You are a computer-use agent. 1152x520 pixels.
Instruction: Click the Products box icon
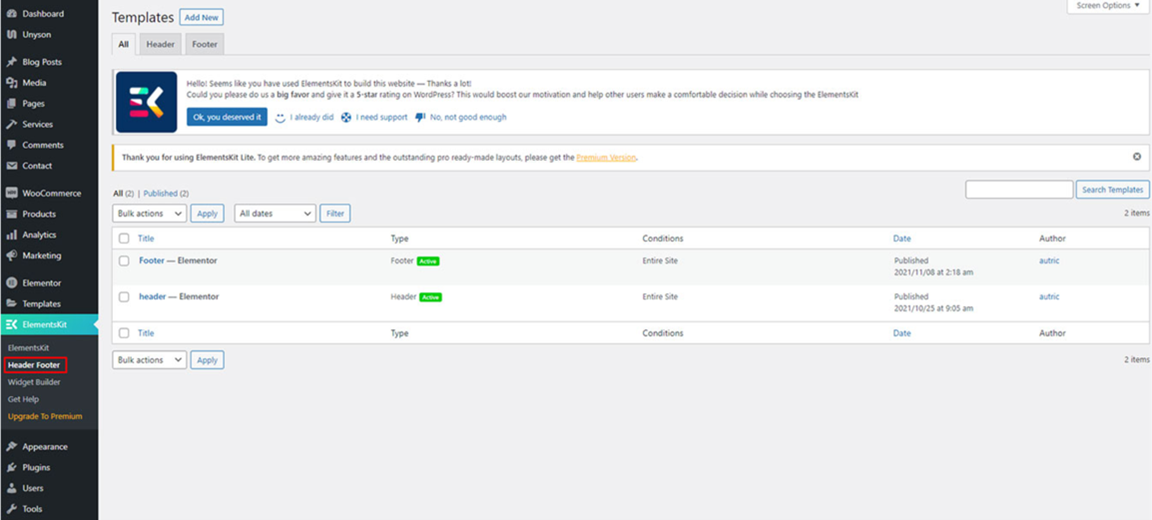(11, 214)
